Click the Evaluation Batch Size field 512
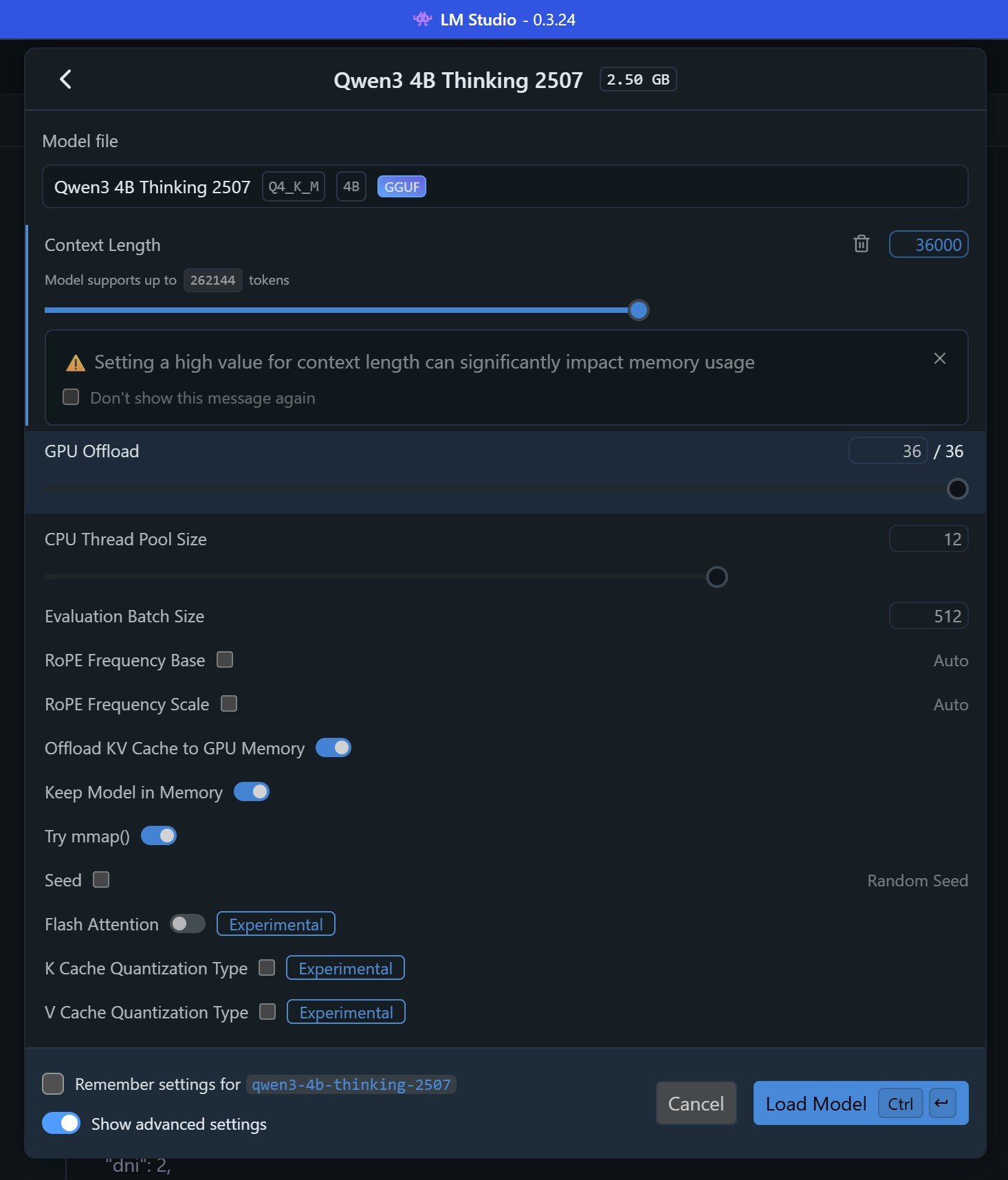Viewport: 1008px width, 1180px height. (x=929, y=616)
